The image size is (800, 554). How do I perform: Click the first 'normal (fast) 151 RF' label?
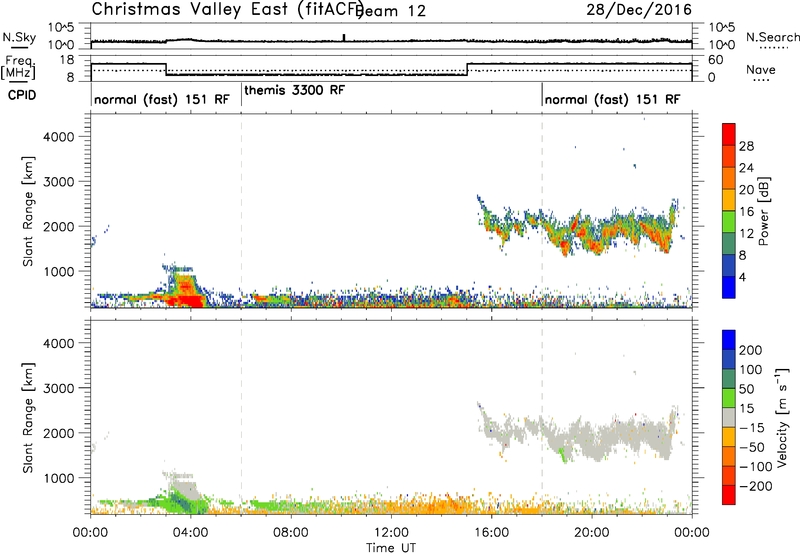[162, 99]
